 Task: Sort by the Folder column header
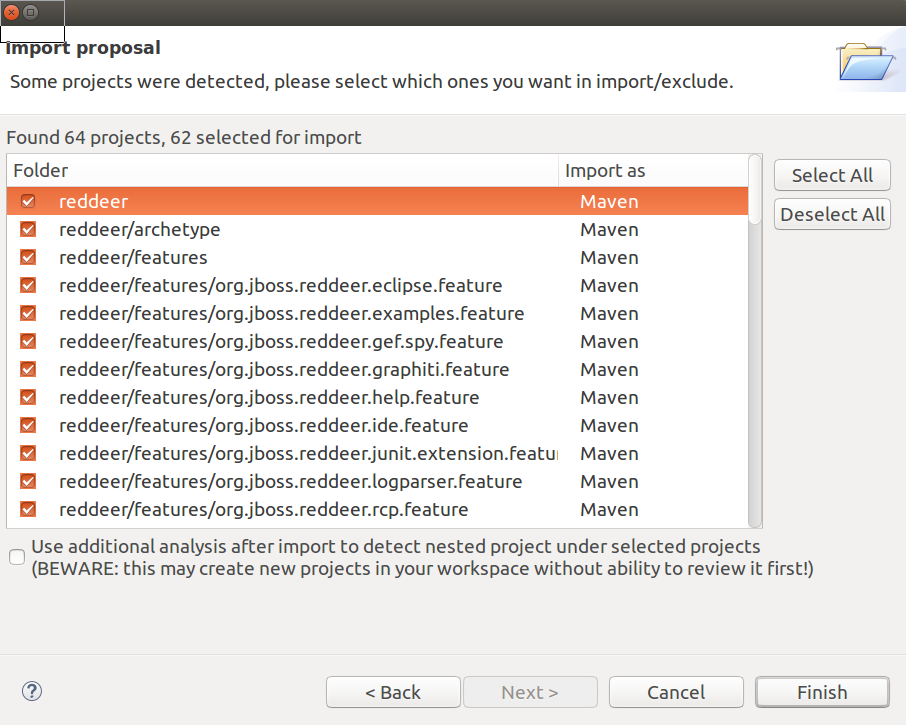[282, 171]
